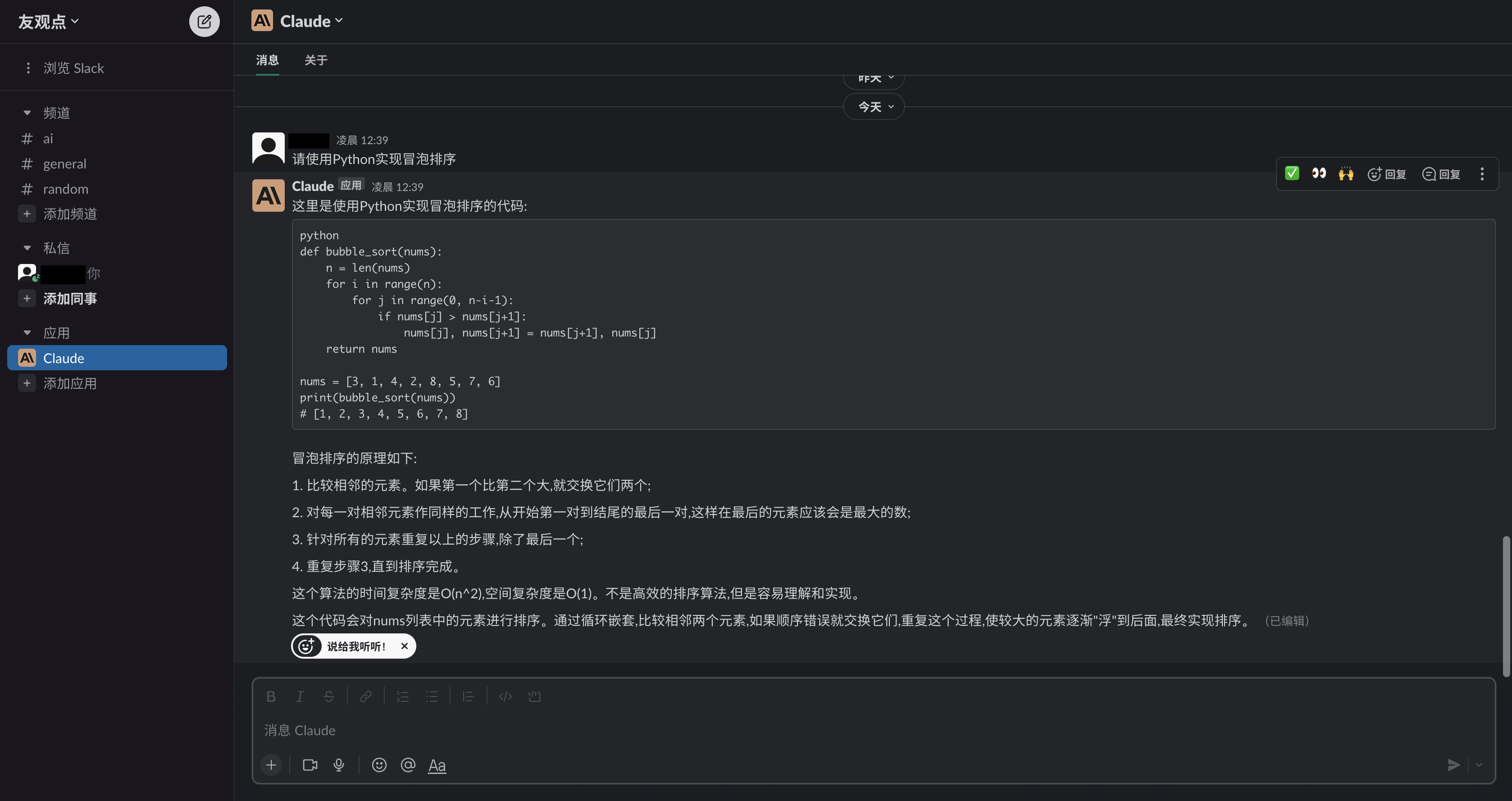The image size is (1512, 801).
Task: React with the white check mark emoji
Action: 1292,174
